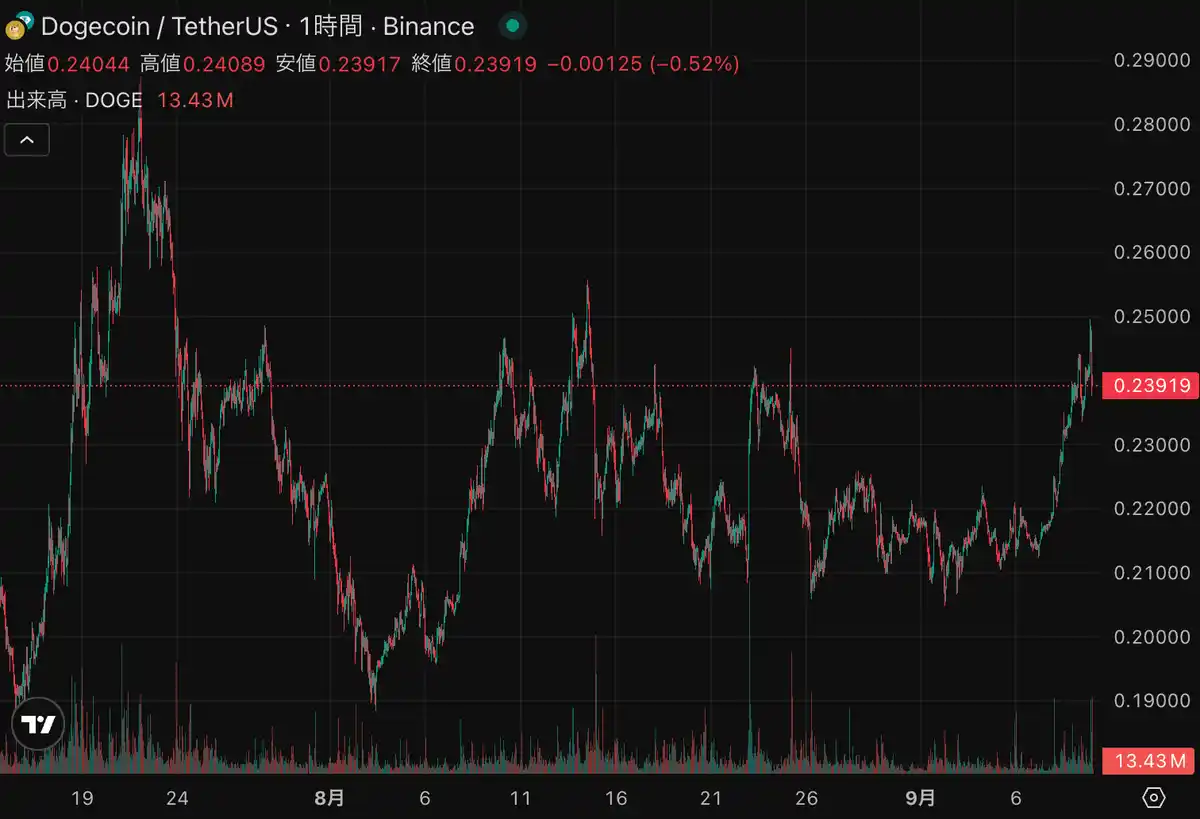Open chart settings hexagon icon

1154,798
